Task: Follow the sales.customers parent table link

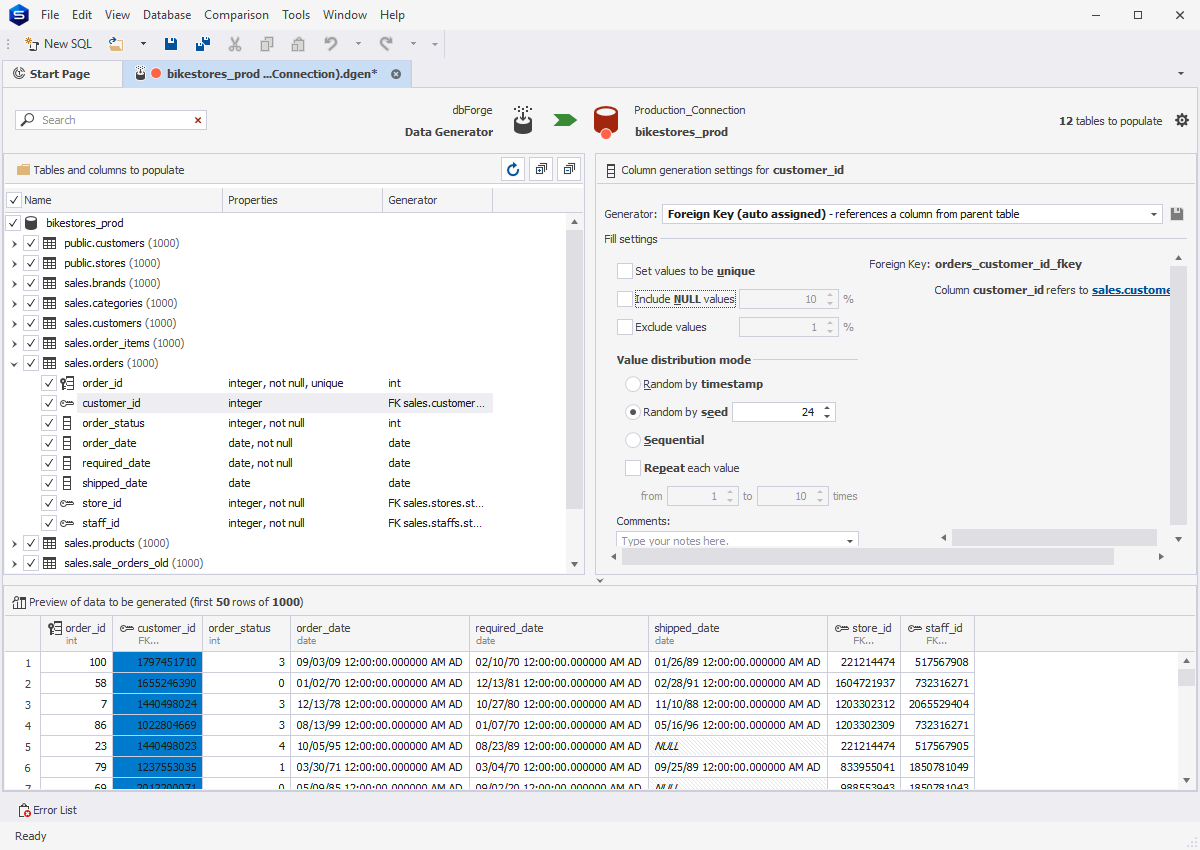Action: click(1131, 290)
